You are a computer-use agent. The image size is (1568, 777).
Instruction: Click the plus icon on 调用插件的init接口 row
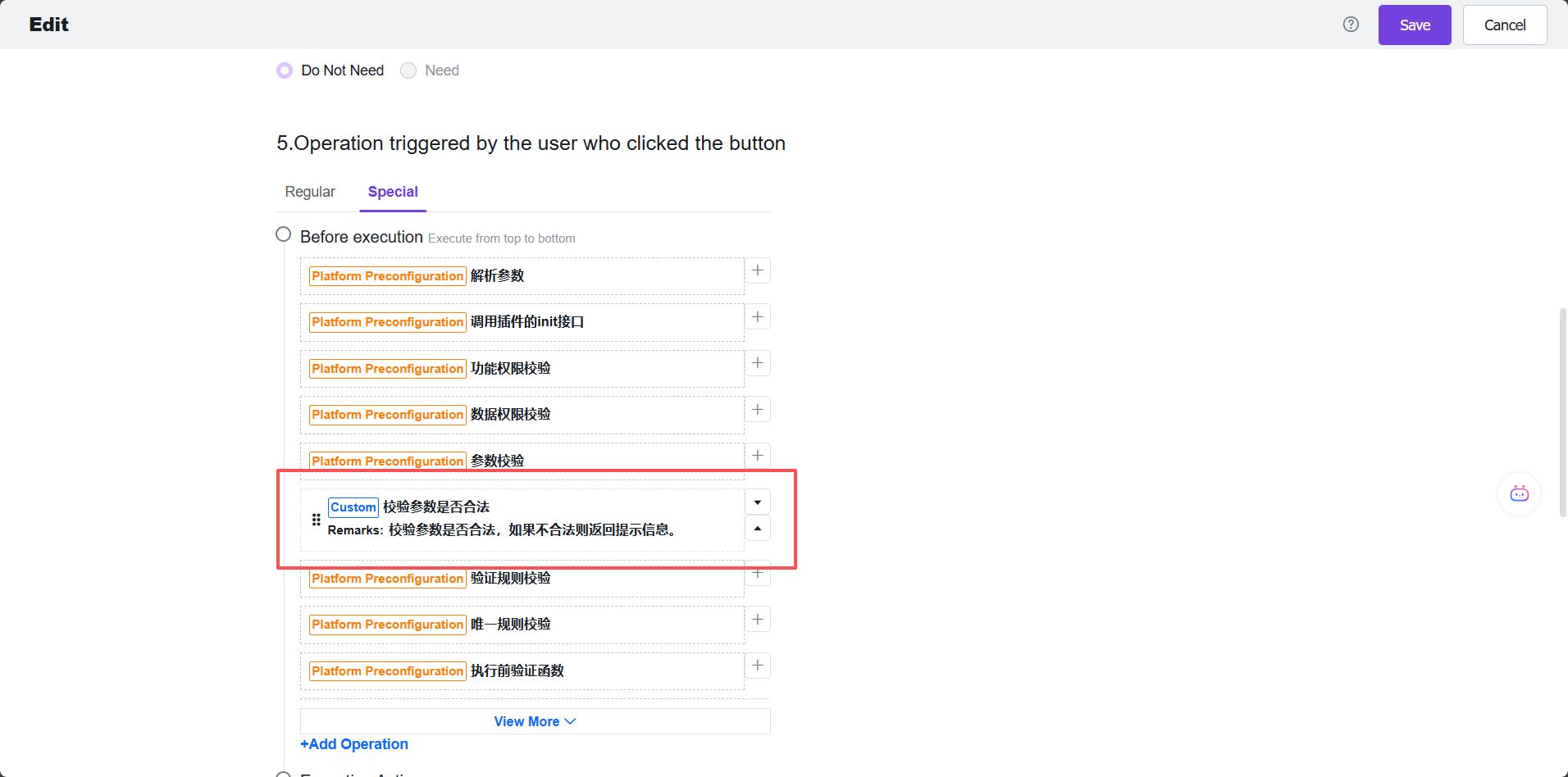[x=757, y=316]
